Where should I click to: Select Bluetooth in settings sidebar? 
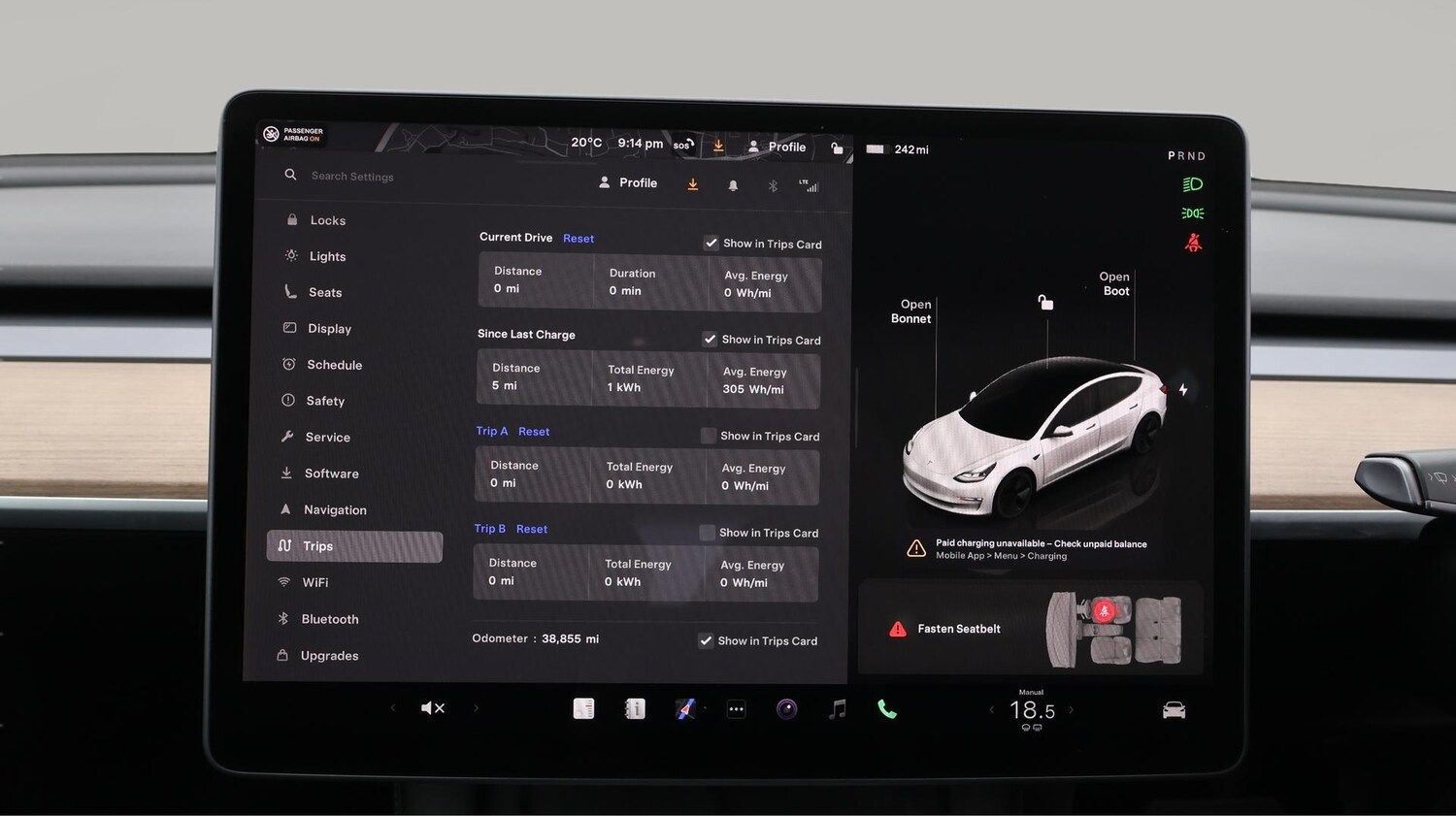coord(318,619)
